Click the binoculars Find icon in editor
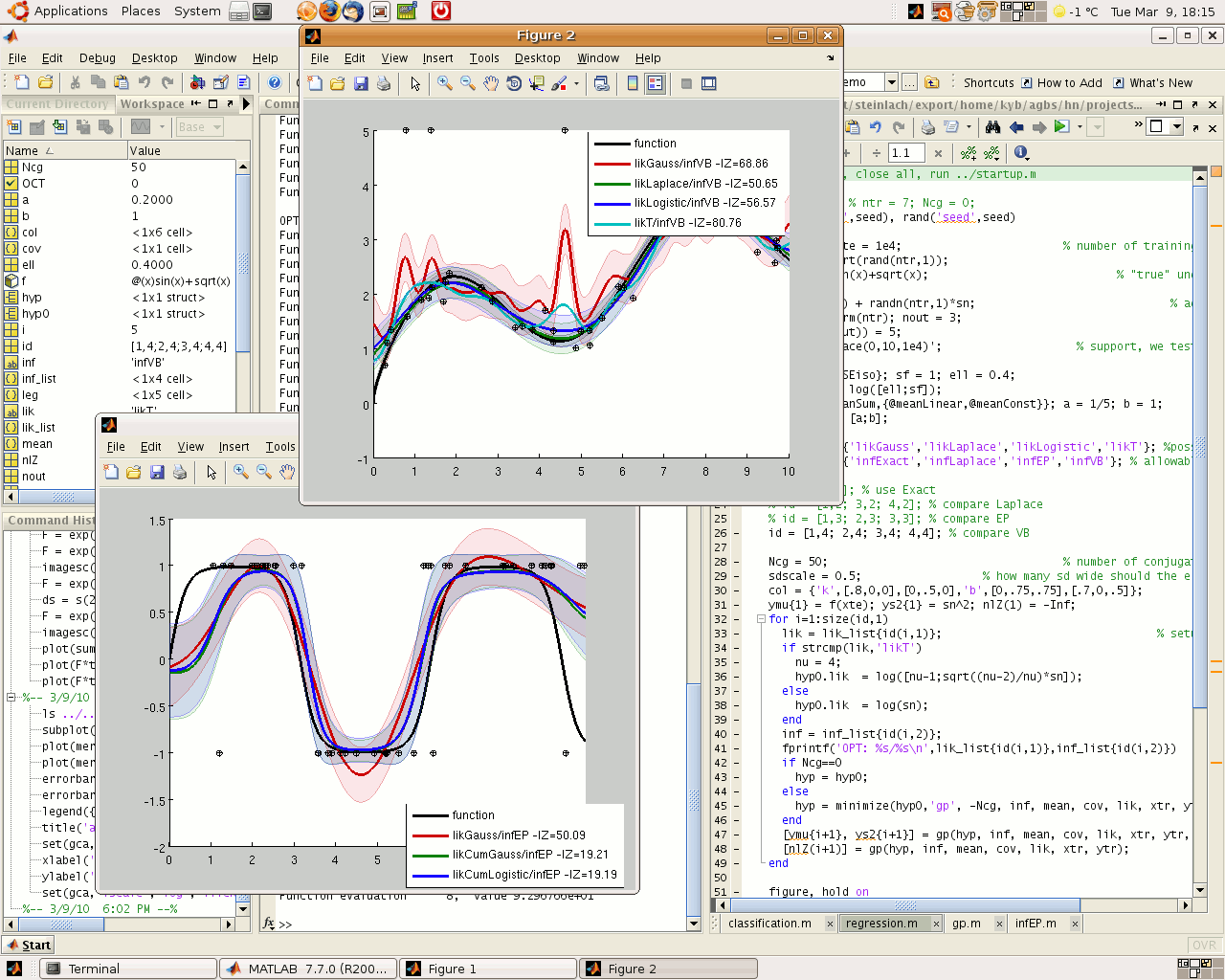Image resolution: width=1225 pixels, height=980 pixels. click(992, 126)
